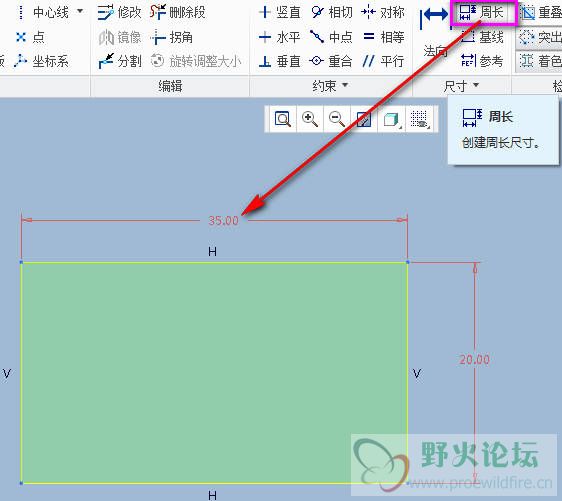The width and height of the screenshot is (562, 501).
Task: Click the 编辑 group label
Action: point(170,86)
